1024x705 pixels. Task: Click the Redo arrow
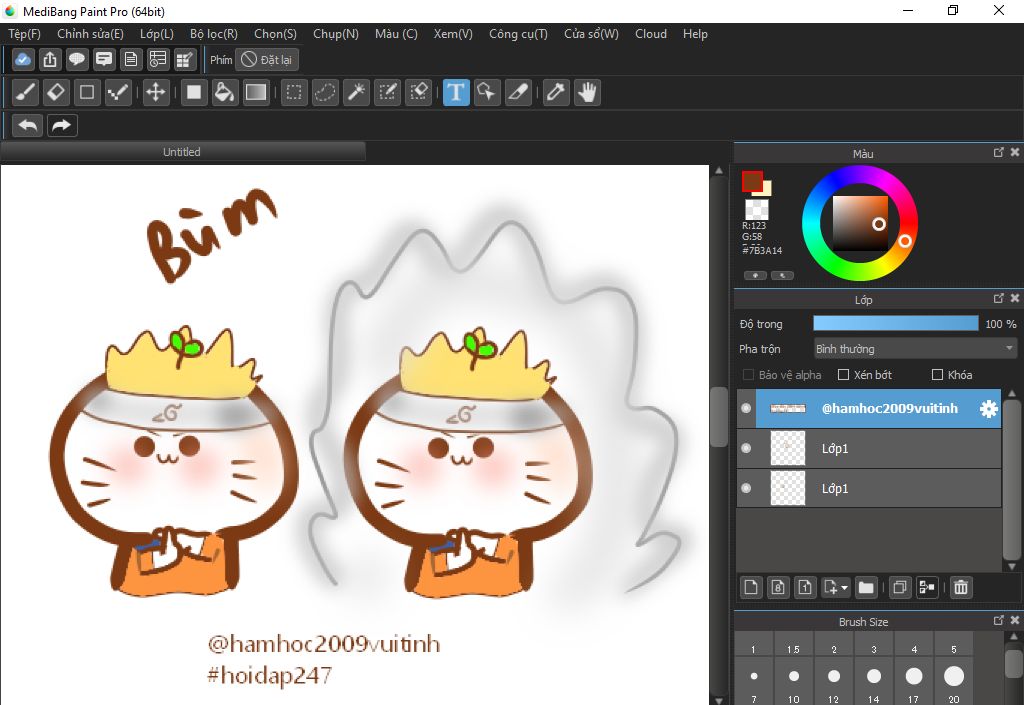62,125
